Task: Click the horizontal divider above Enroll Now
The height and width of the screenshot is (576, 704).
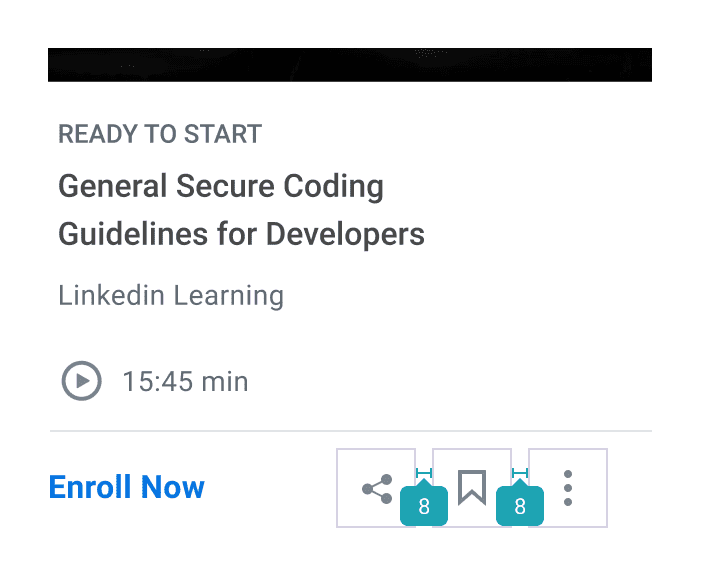Action: [x=350, y=431]
